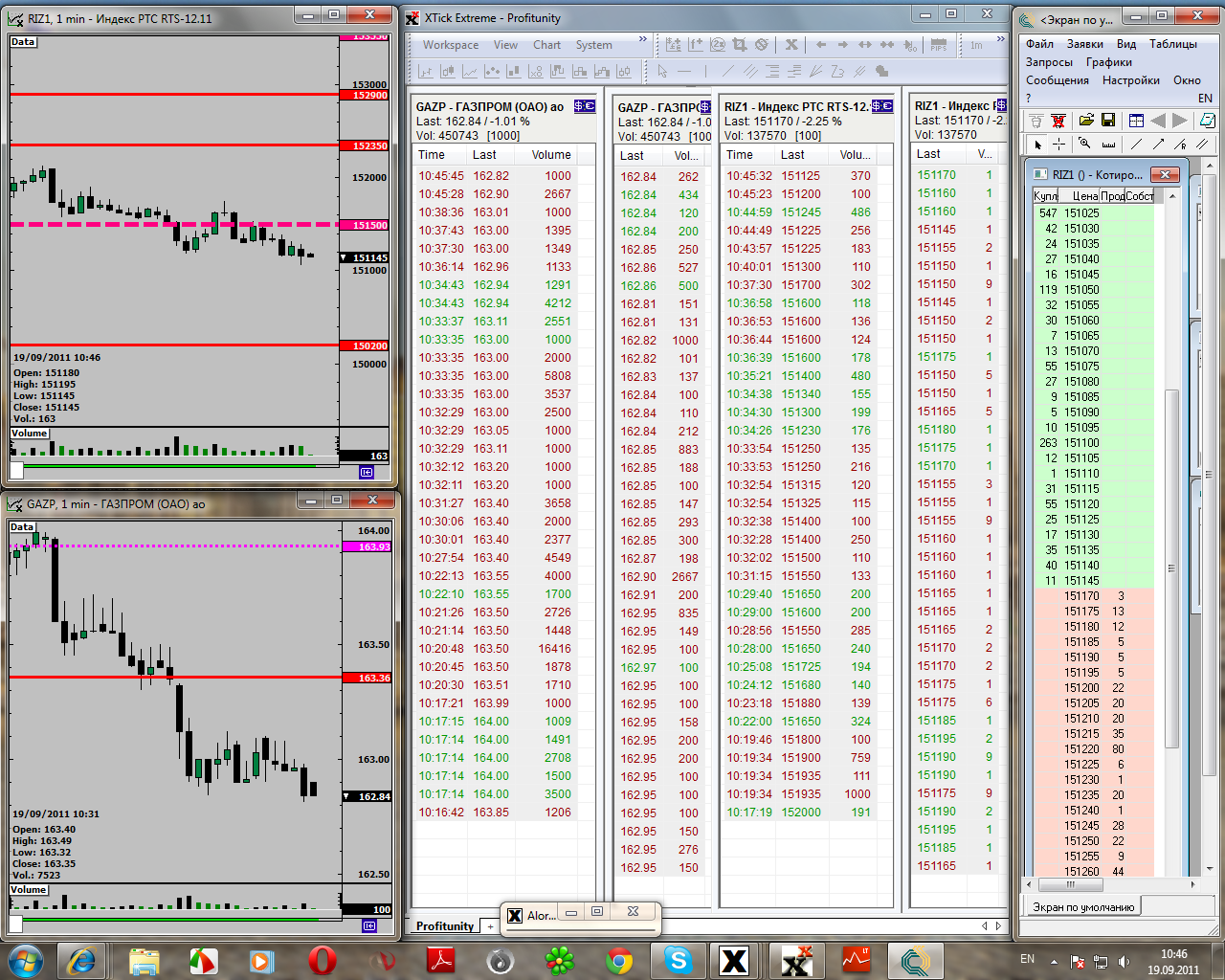
Task: Select the crosshair cursor tool in the trading terminal toolbar
Action: click(1059, 145)
